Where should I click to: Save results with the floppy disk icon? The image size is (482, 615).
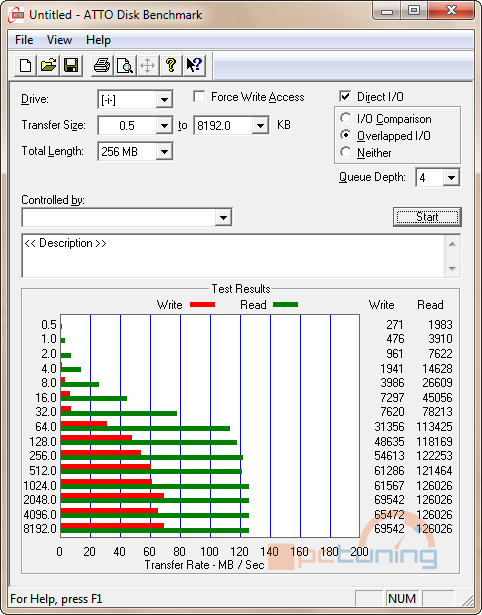pyautogui.click(x=71, y=65)
